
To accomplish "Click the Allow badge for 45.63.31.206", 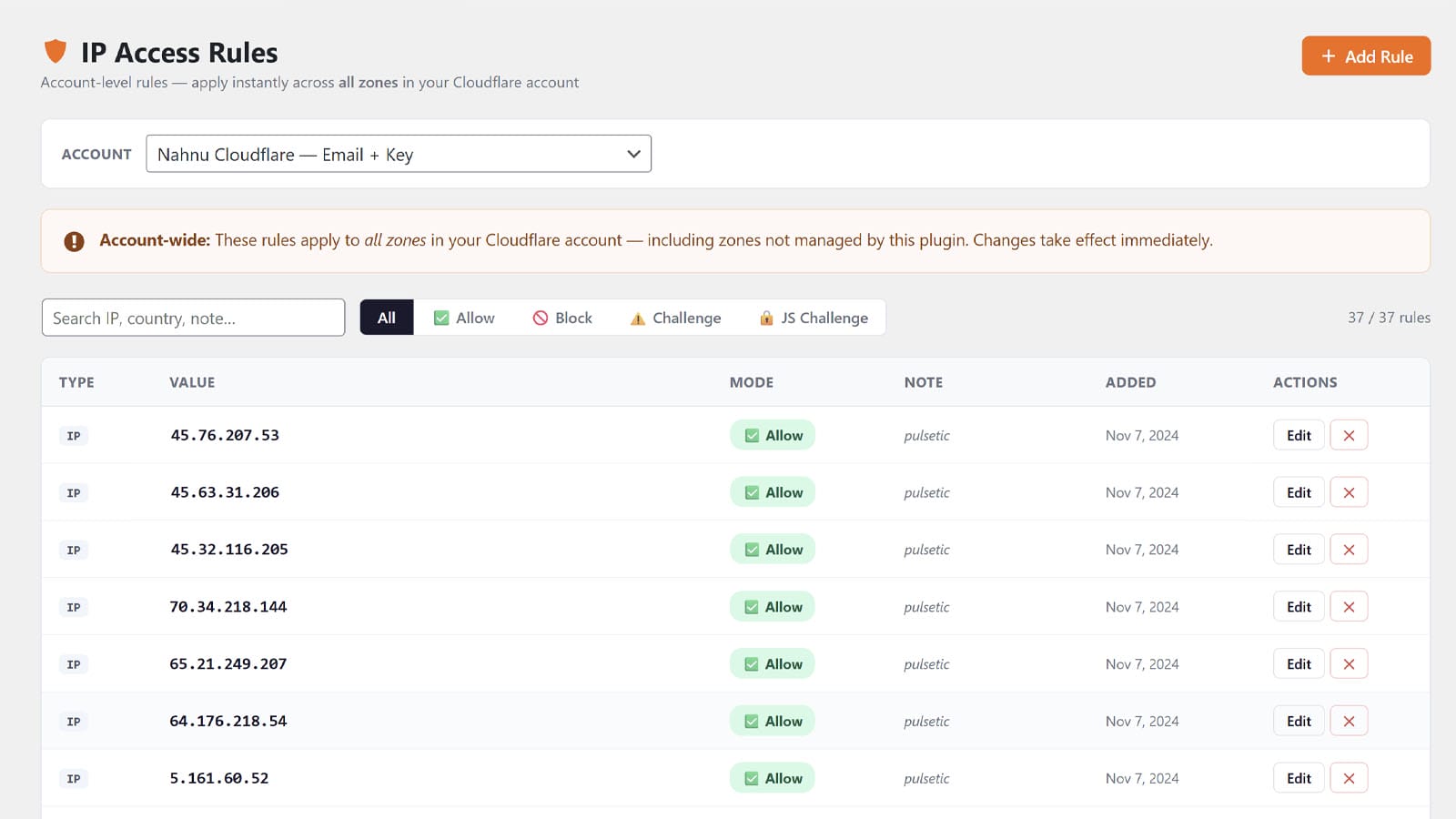I will (773, 492).
